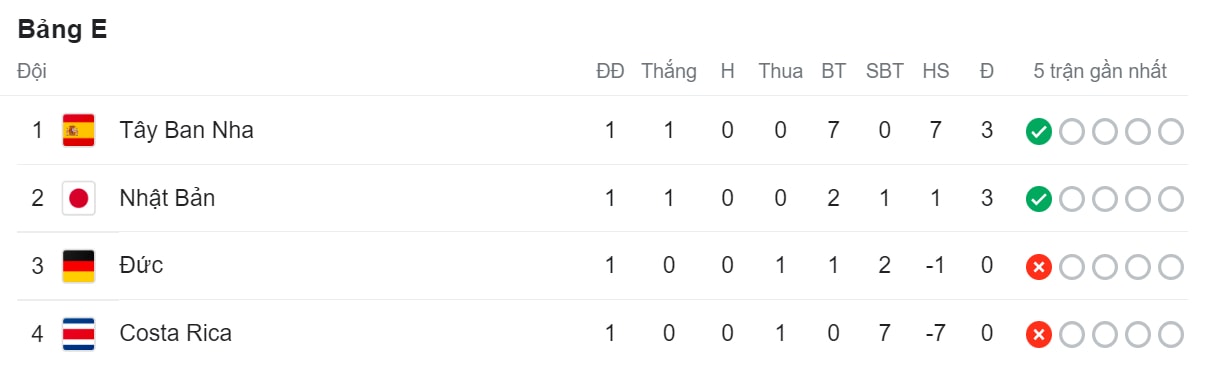Select the Costa Rica team name
The width and height of the screenshot is (1224, 374).
point(175,333)
